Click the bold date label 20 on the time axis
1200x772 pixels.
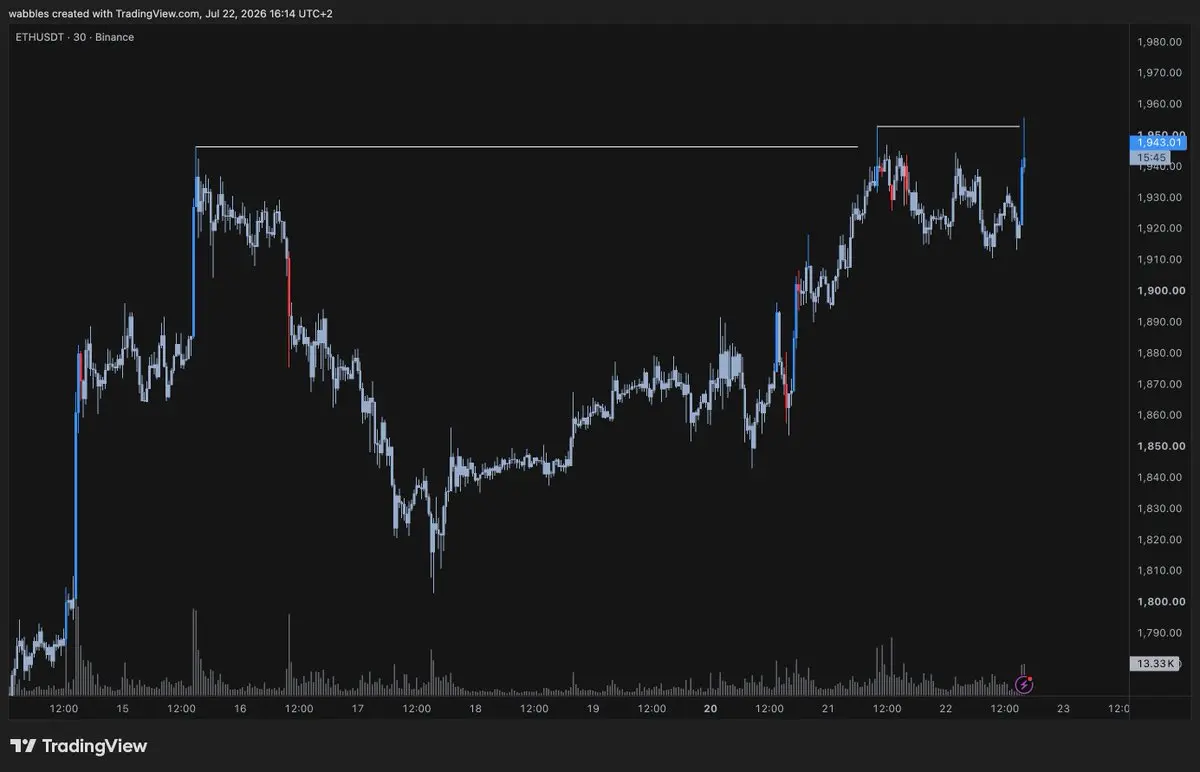(710, 708)
